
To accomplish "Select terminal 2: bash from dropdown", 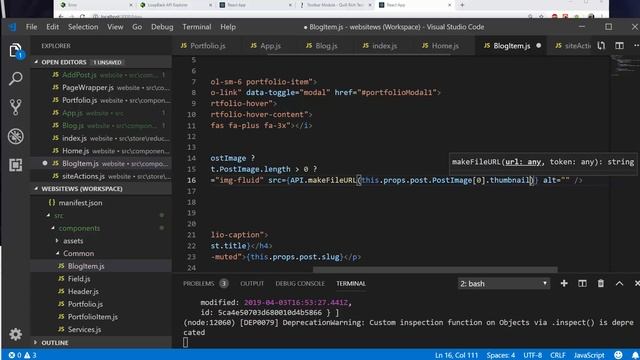I will point(503,283).
